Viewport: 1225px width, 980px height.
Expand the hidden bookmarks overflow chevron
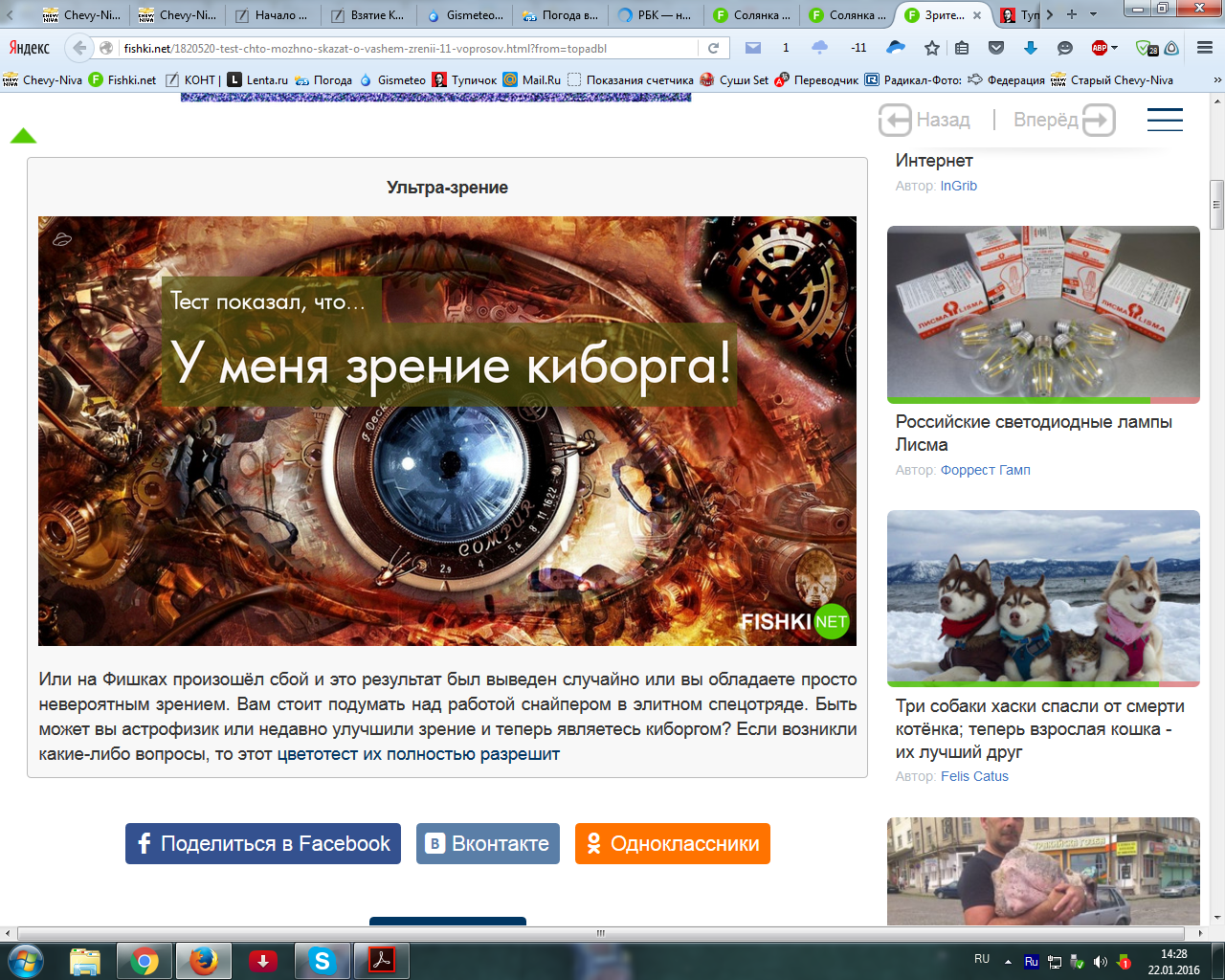click(x=1216, y=80)
